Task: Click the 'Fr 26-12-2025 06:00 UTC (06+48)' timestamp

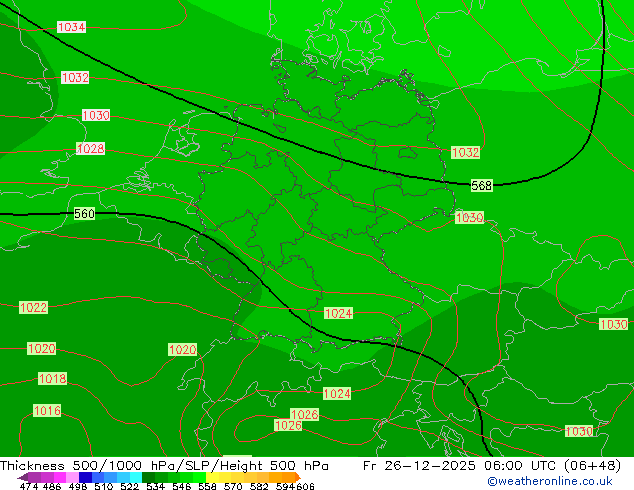Action: (492, 466)
